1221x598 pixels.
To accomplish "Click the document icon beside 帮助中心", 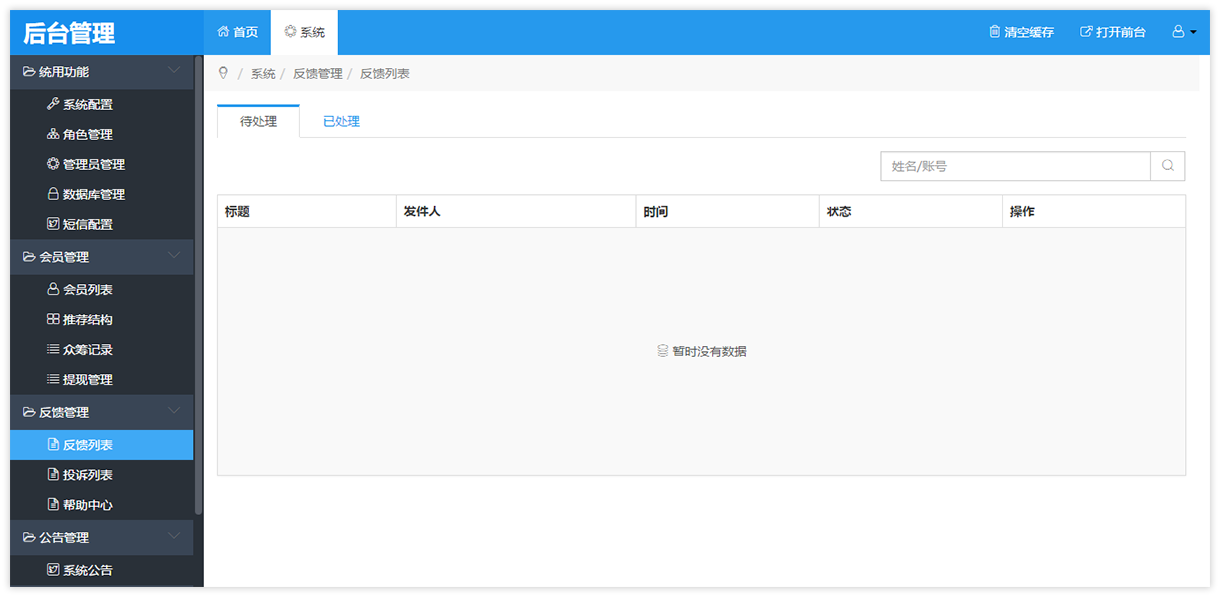I will 53,504.
